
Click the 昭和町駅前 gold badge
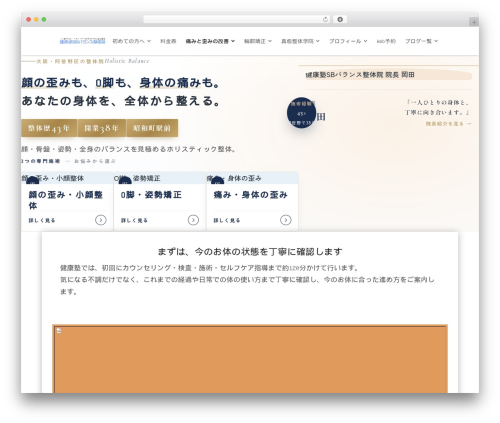pos(152,128)
